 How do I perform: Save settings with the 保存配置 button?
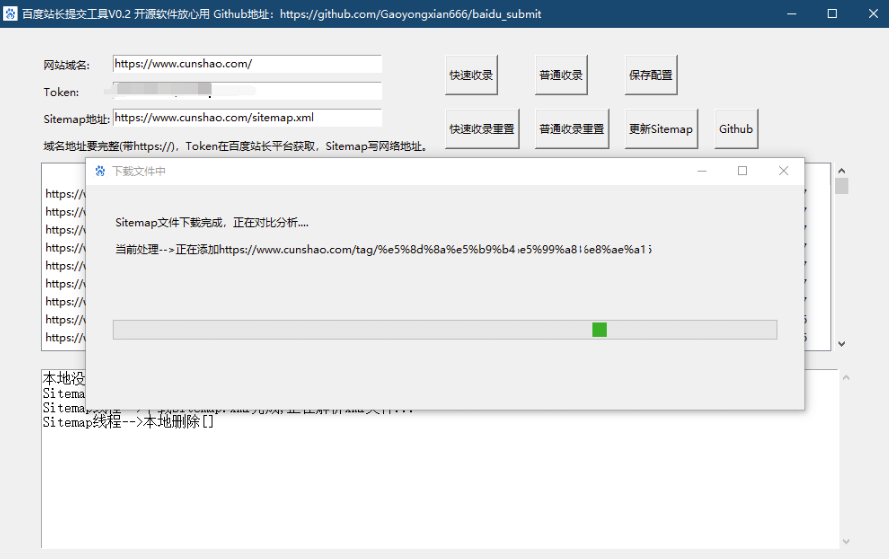650,75
